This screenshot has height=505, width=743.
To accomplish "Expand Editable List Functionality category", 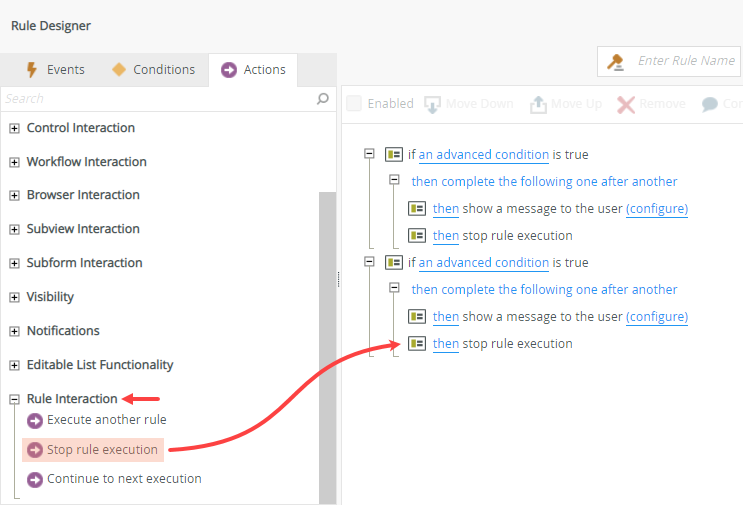I will tap(14, 365).
